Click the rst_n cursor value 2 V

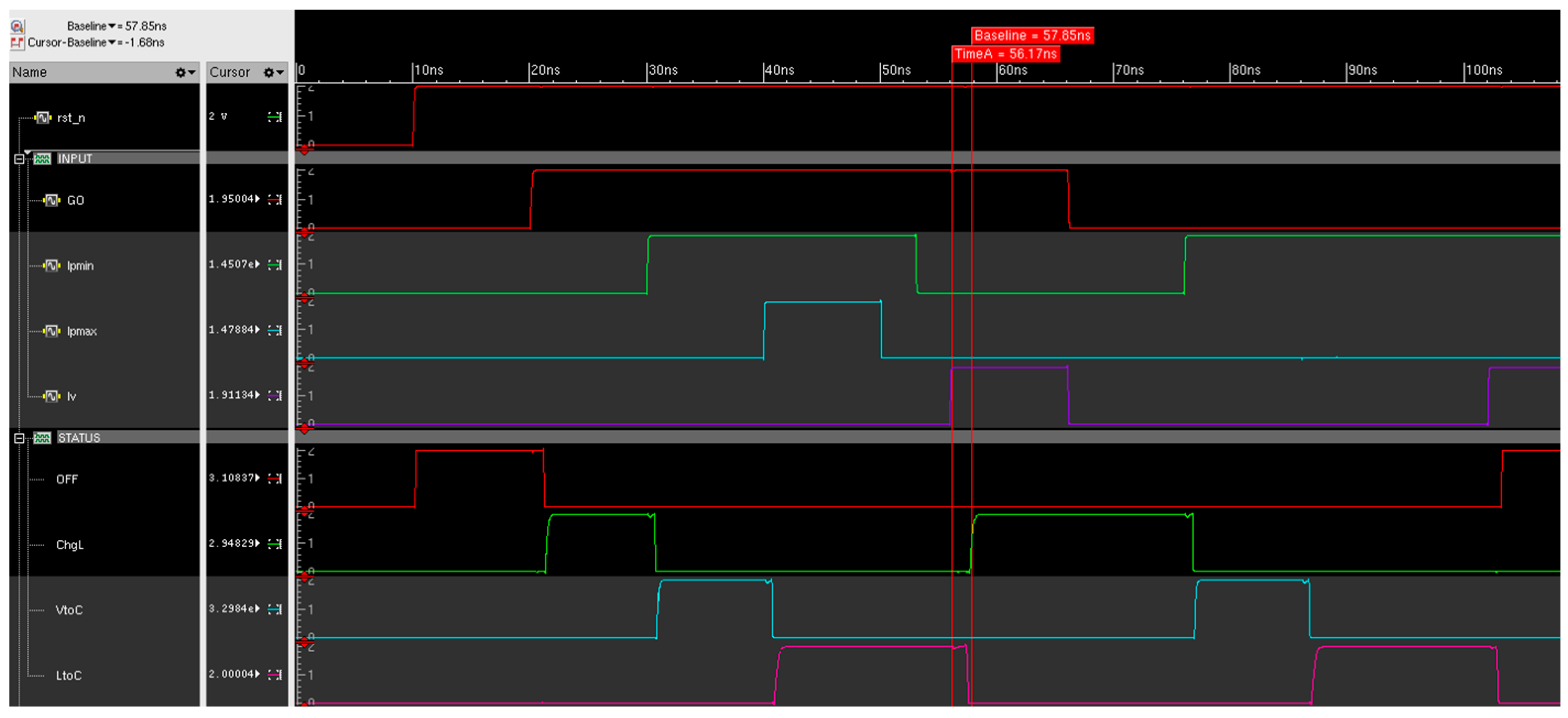(218, 116)
